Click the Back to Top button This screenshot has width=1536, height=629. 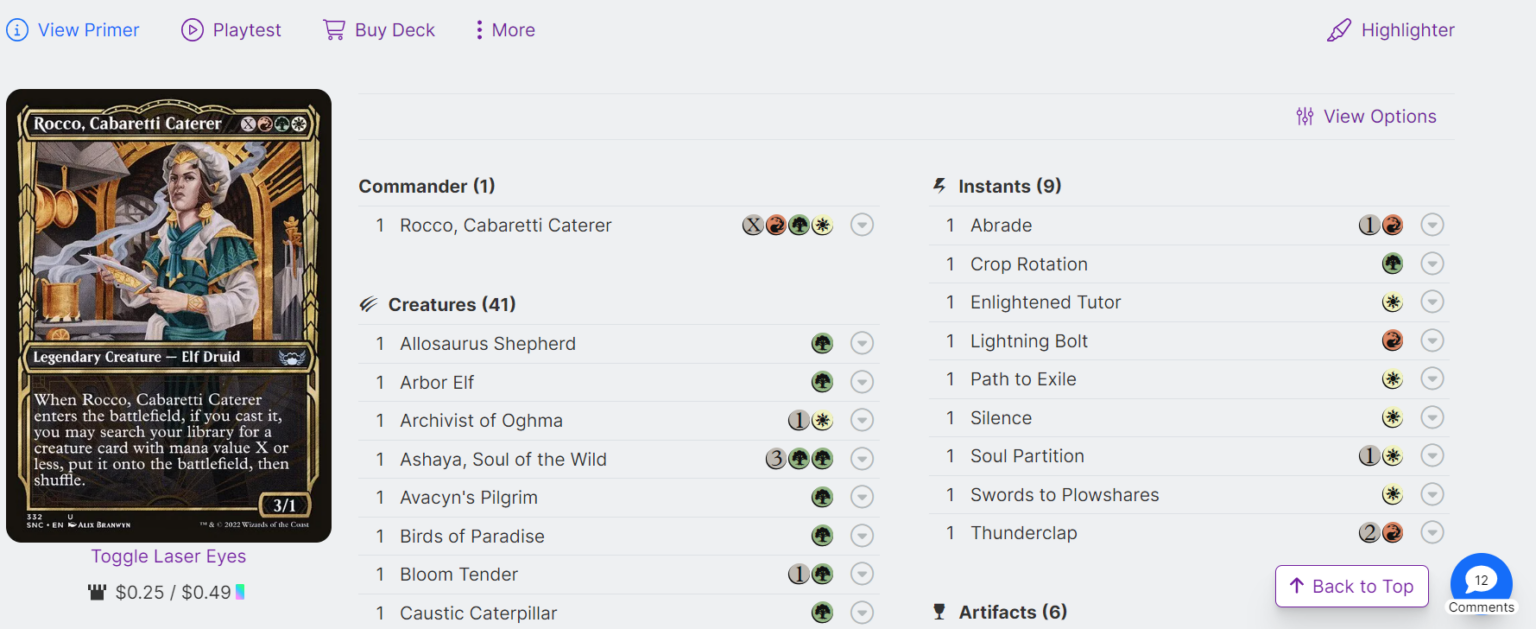pos(1351,586)
